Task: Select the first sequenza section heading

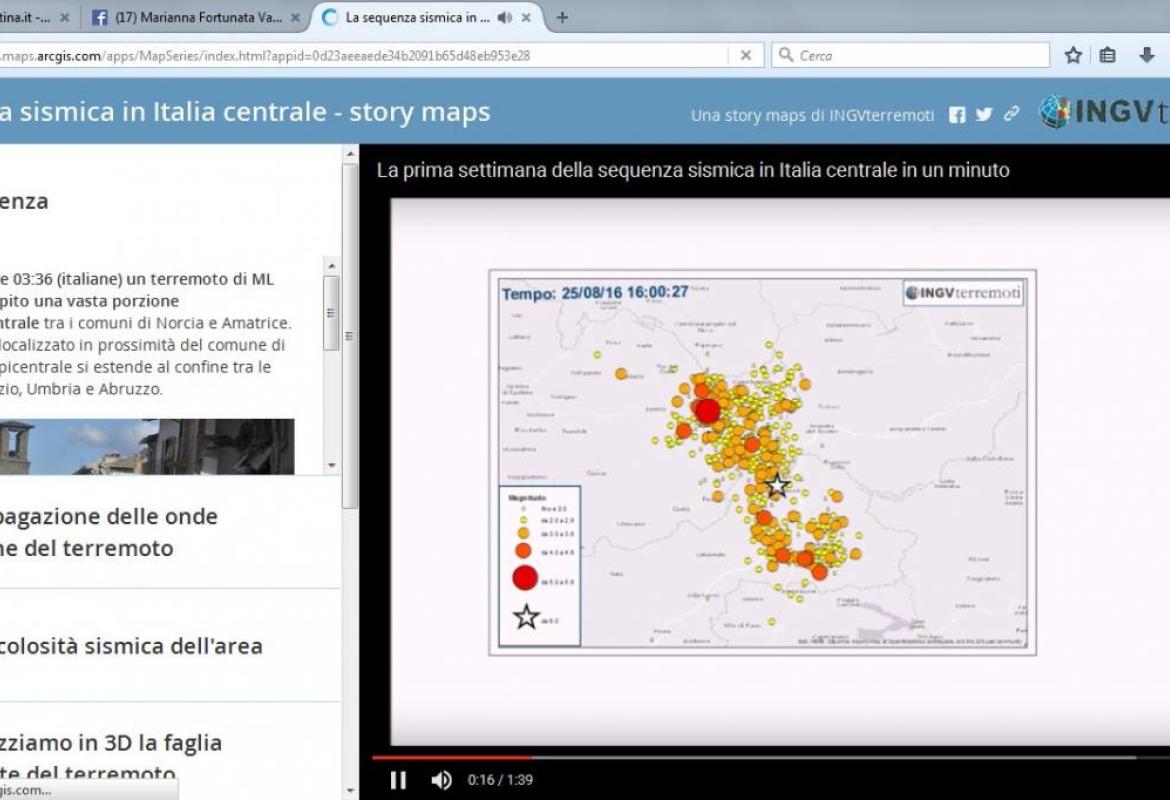Action: (x=24, y=201)
